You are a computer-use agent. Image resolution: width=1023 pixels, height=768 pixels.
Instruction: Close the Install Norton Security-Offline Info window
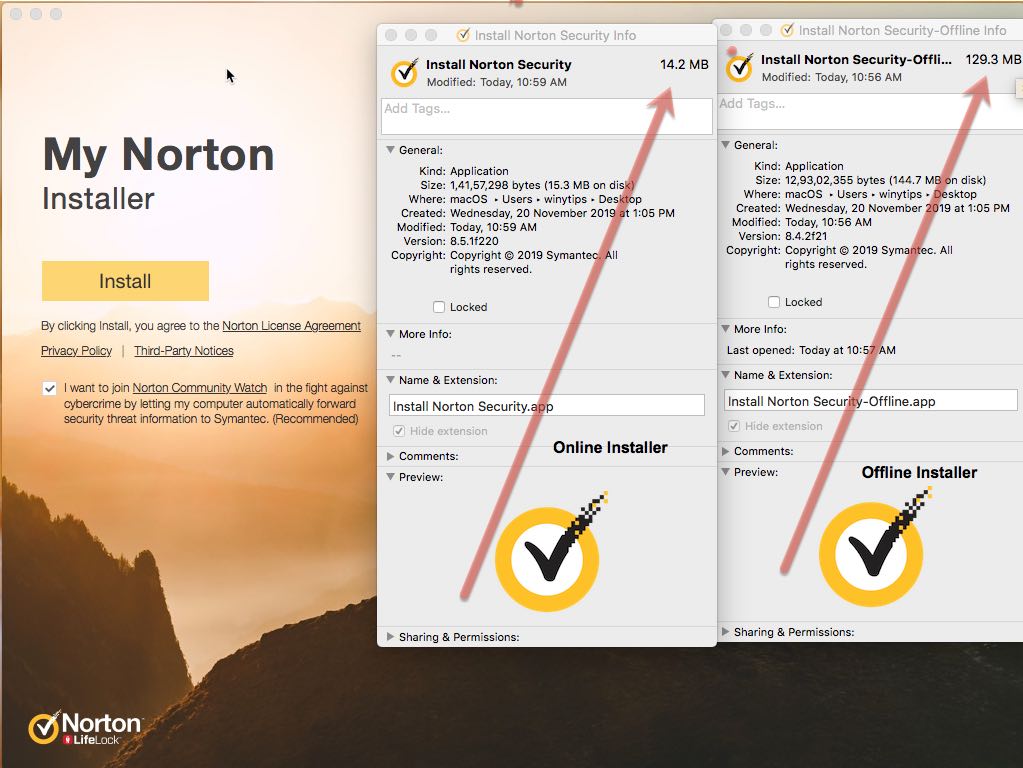pyautogui.click(x=725, y=31)
